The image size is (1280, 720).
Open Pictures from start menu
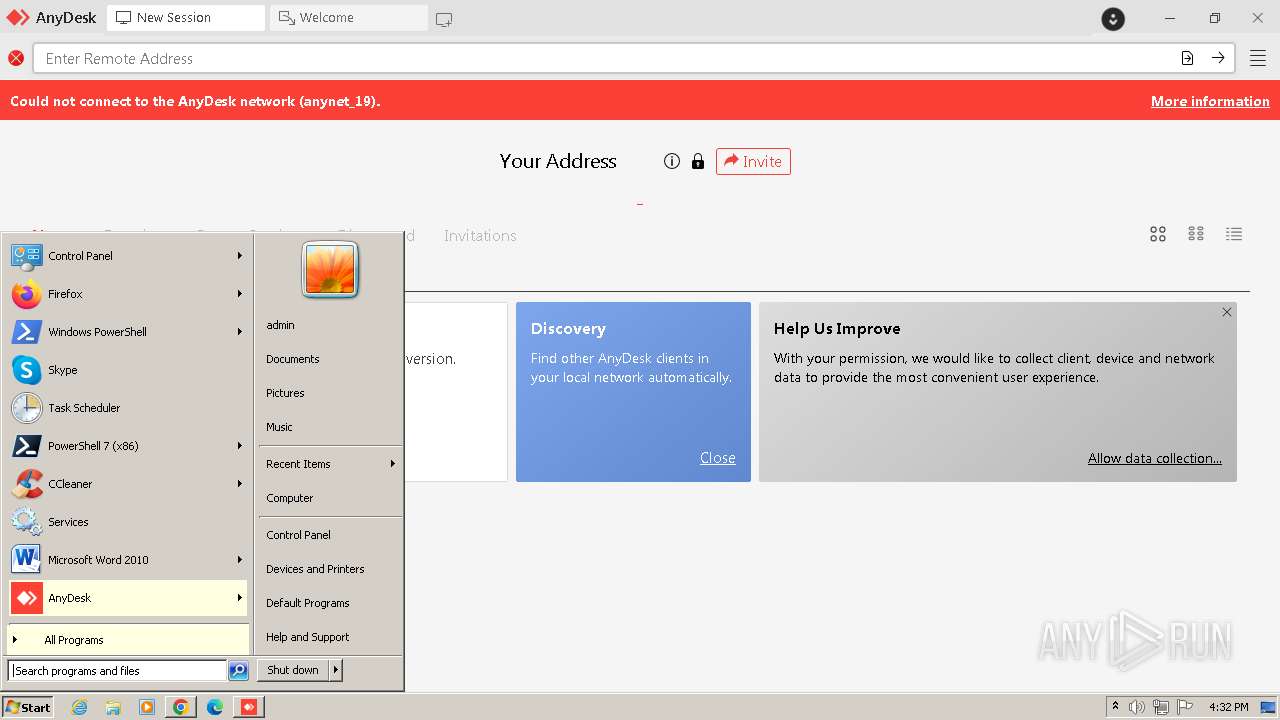click(330, 393)
